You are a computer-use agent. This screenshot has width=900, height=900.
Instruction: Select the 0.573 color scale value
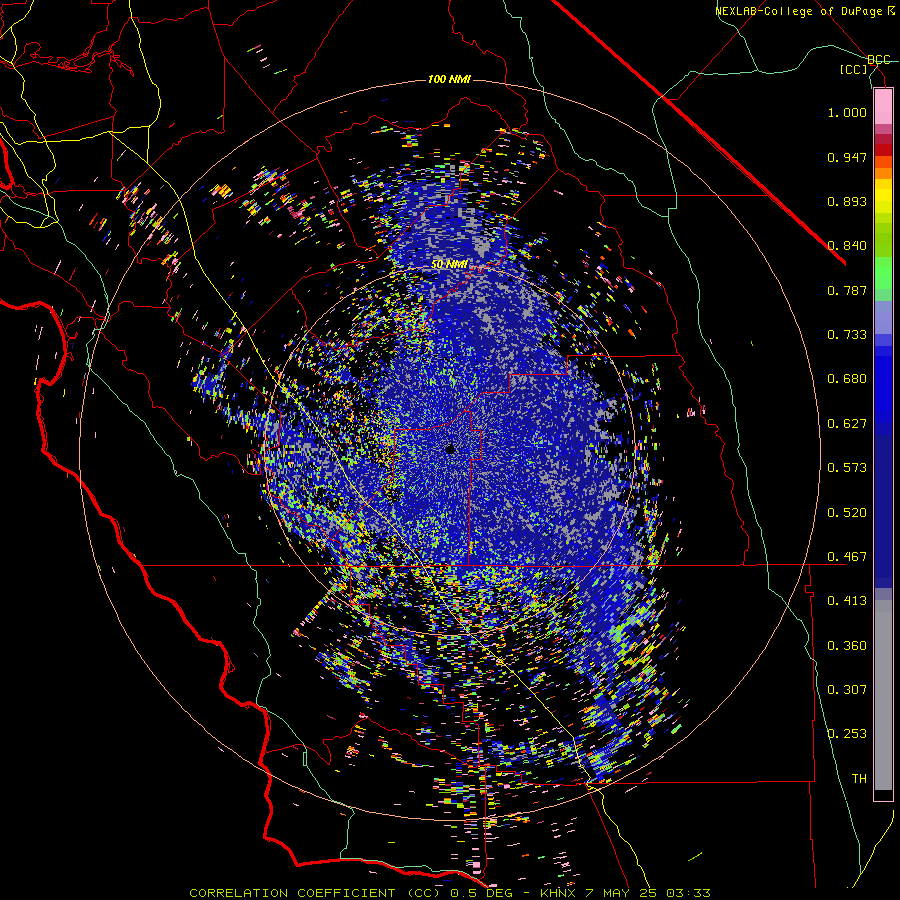click(847, 468)
